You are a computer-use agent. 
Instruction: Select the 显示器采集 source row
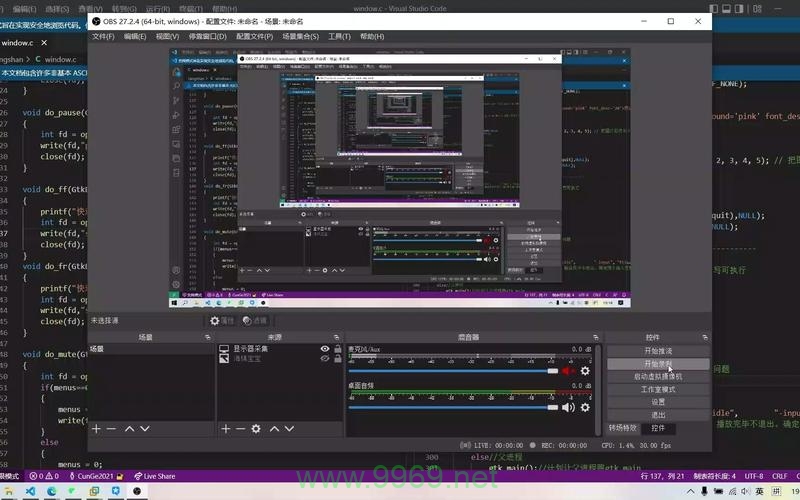tap(280, 349)
